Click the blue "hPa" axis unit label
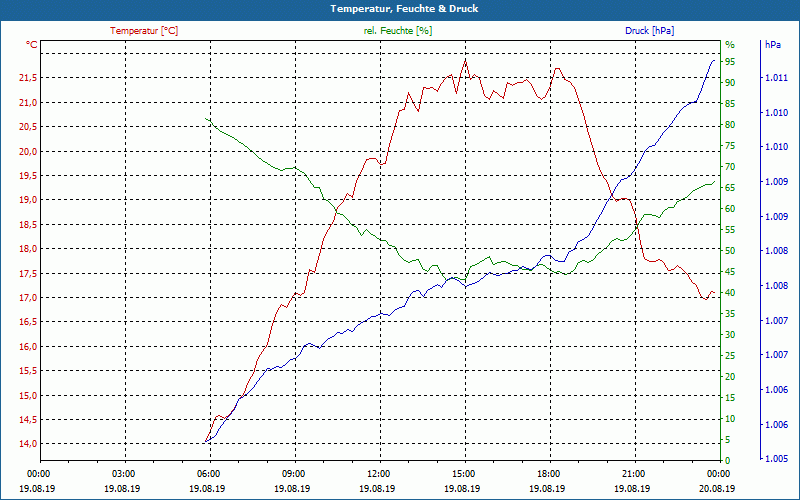 pos(772,45)
